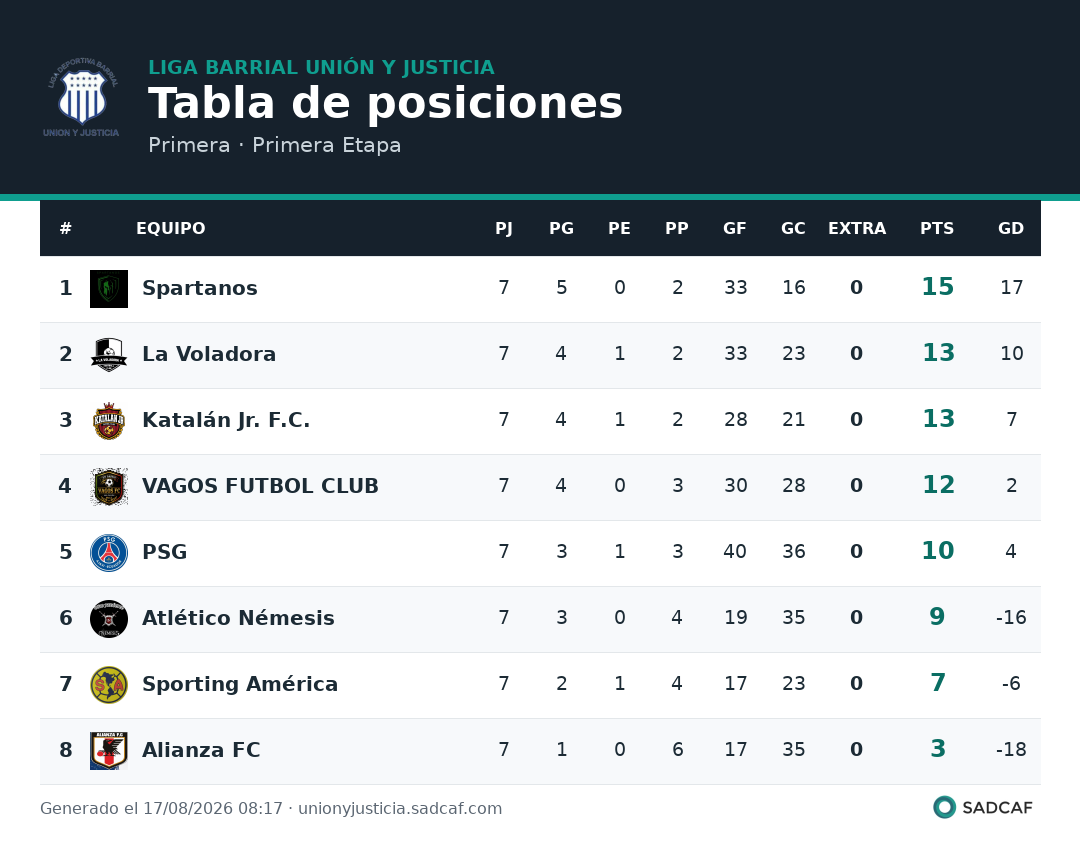Click the La Voladora team crest
Viewport: 1080px width, 860px height.
point(109,355)
